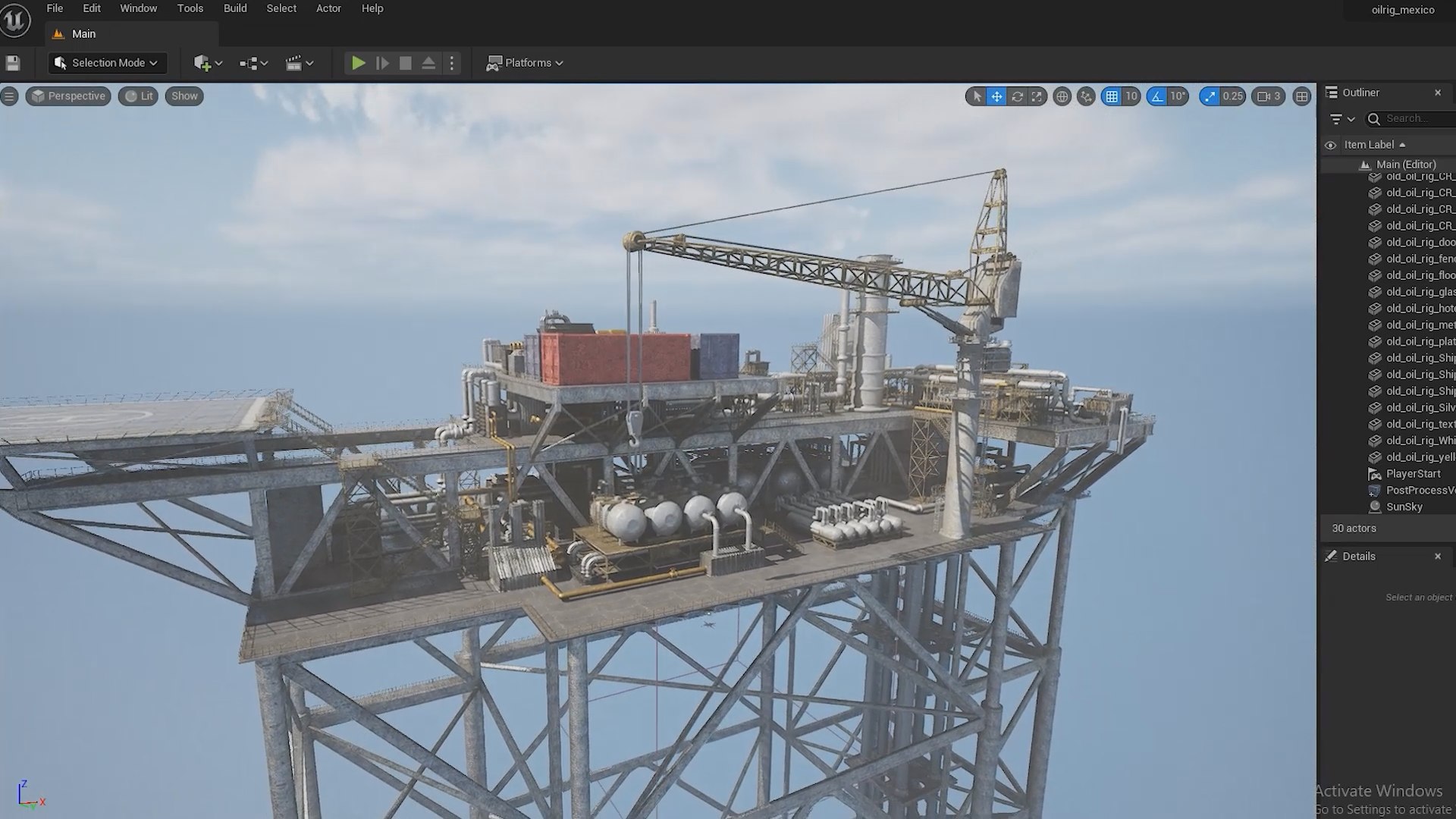Click the Unreal Engine logo icon
The height and width of the screenshot is (819, 1456).
pyautogui.click(x=14, y=20)
